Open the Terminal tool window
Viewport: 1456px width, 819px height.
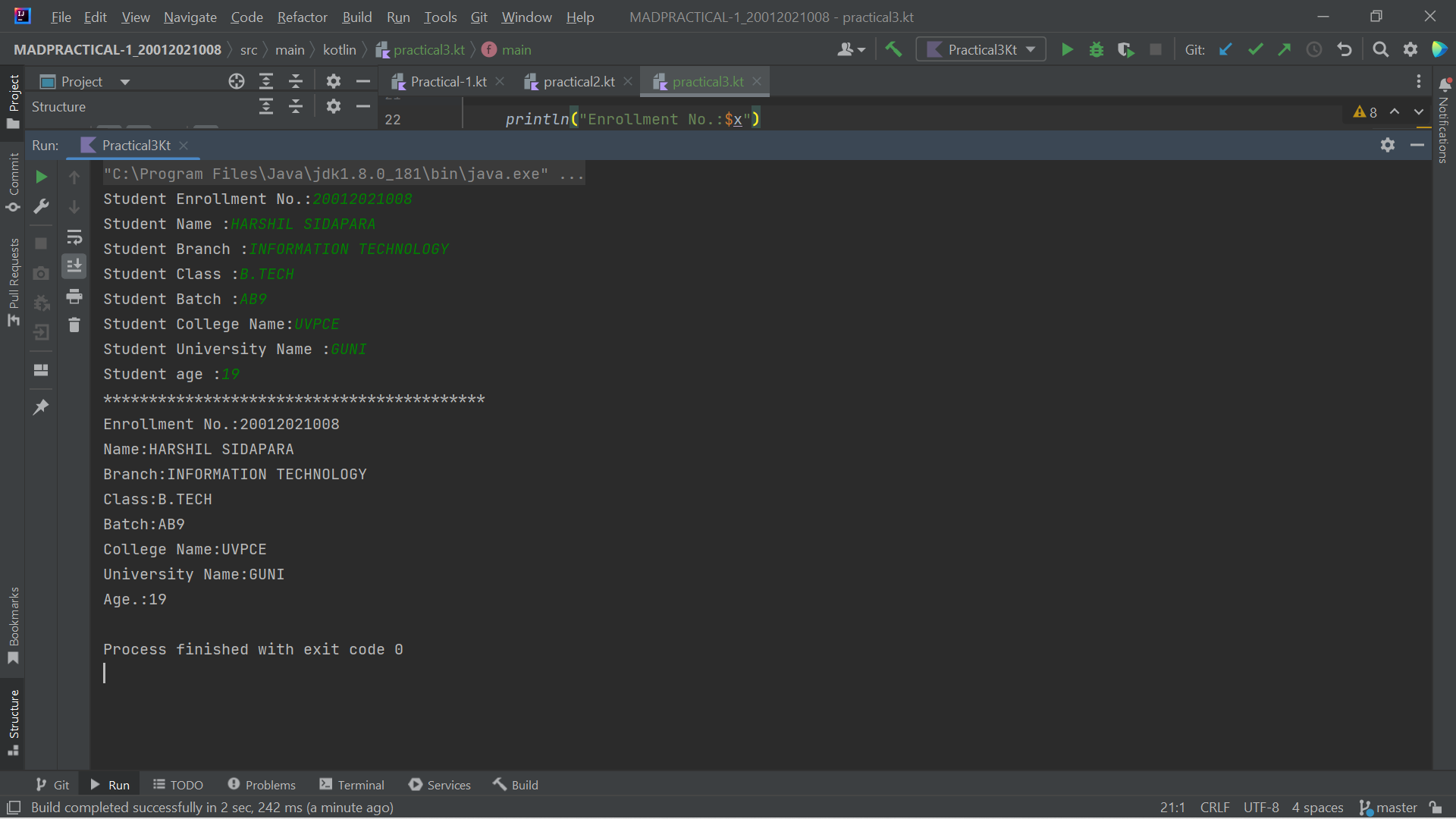[x=352, y=785]
